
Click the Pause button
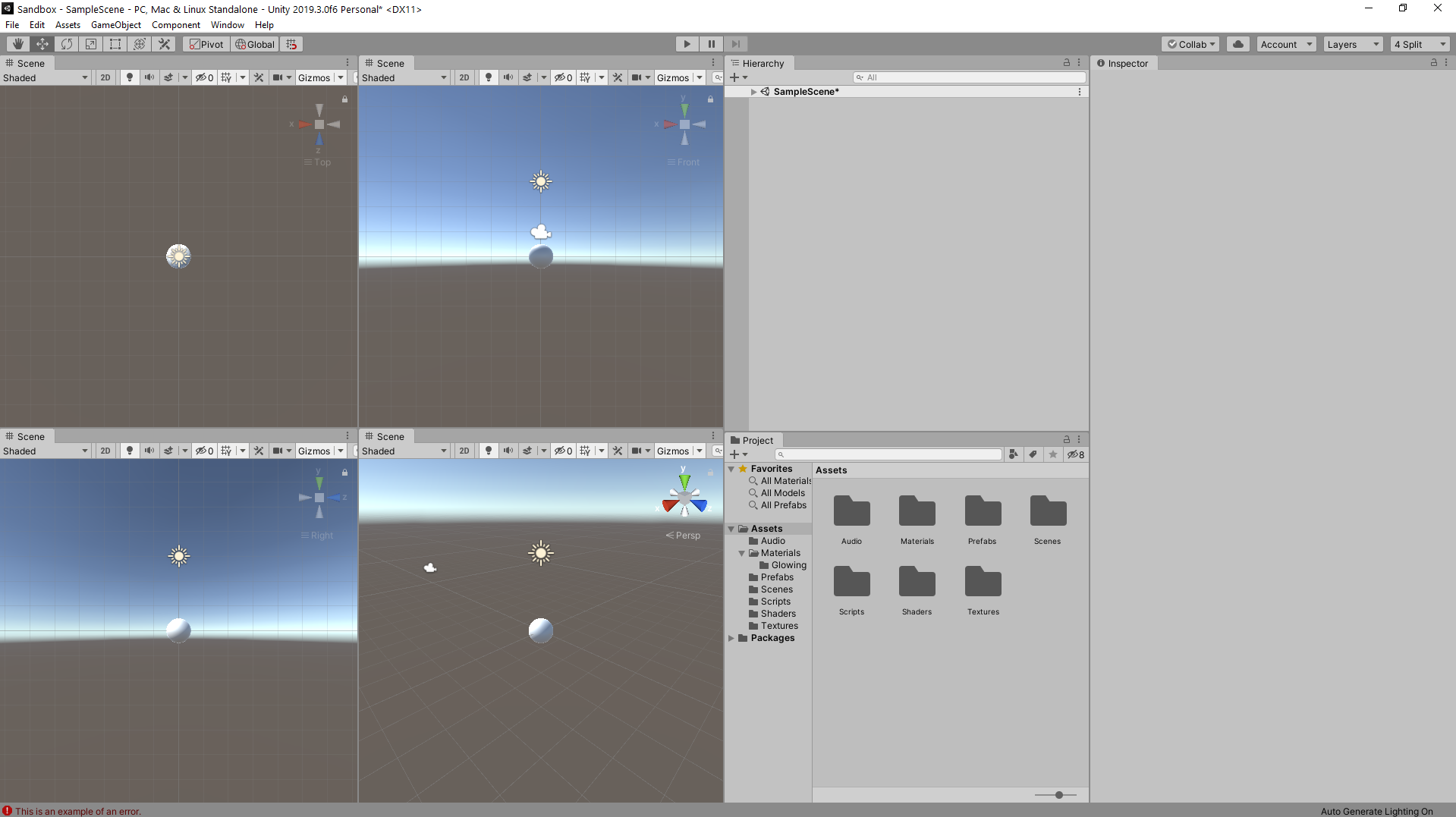point(711,44)
